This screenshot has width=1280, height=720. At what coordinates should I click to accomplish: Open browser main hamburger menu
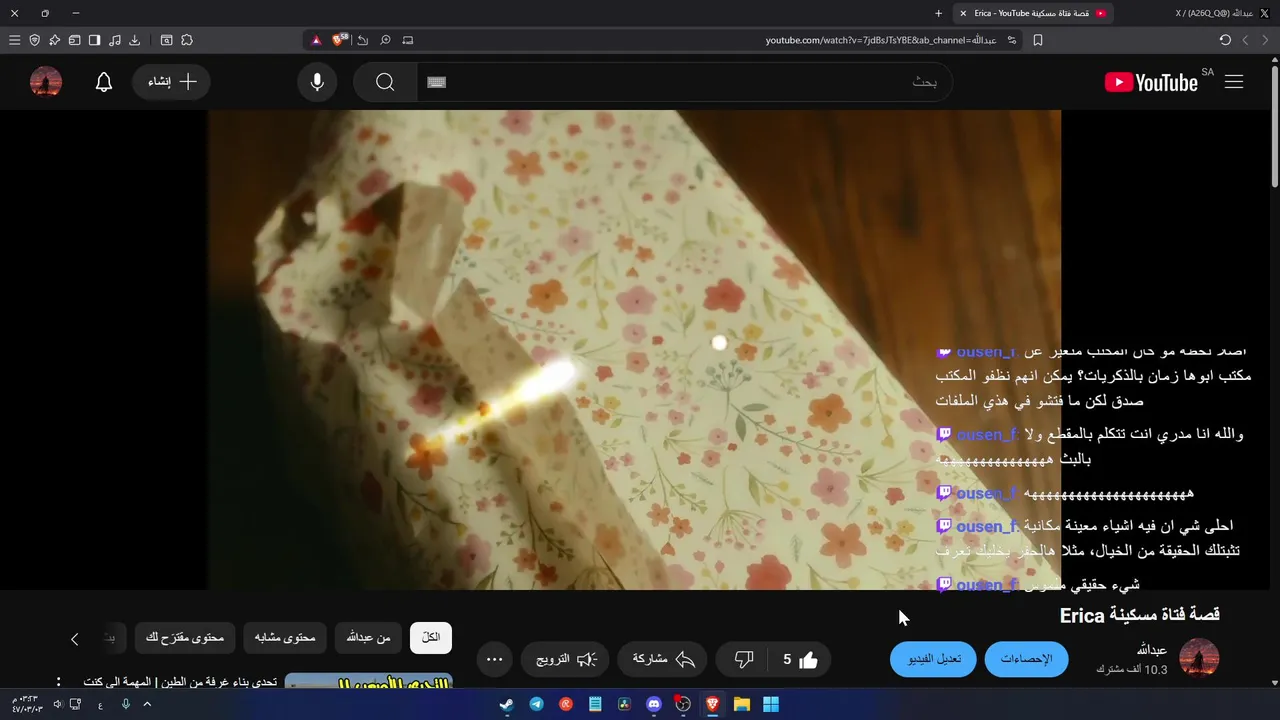14,40
